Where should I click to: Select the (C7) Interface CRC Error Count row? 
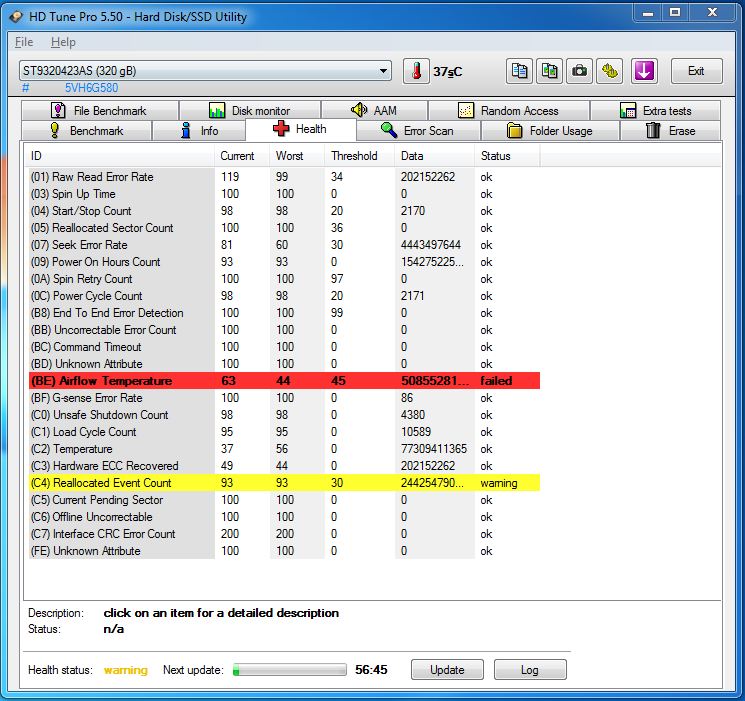284,534
